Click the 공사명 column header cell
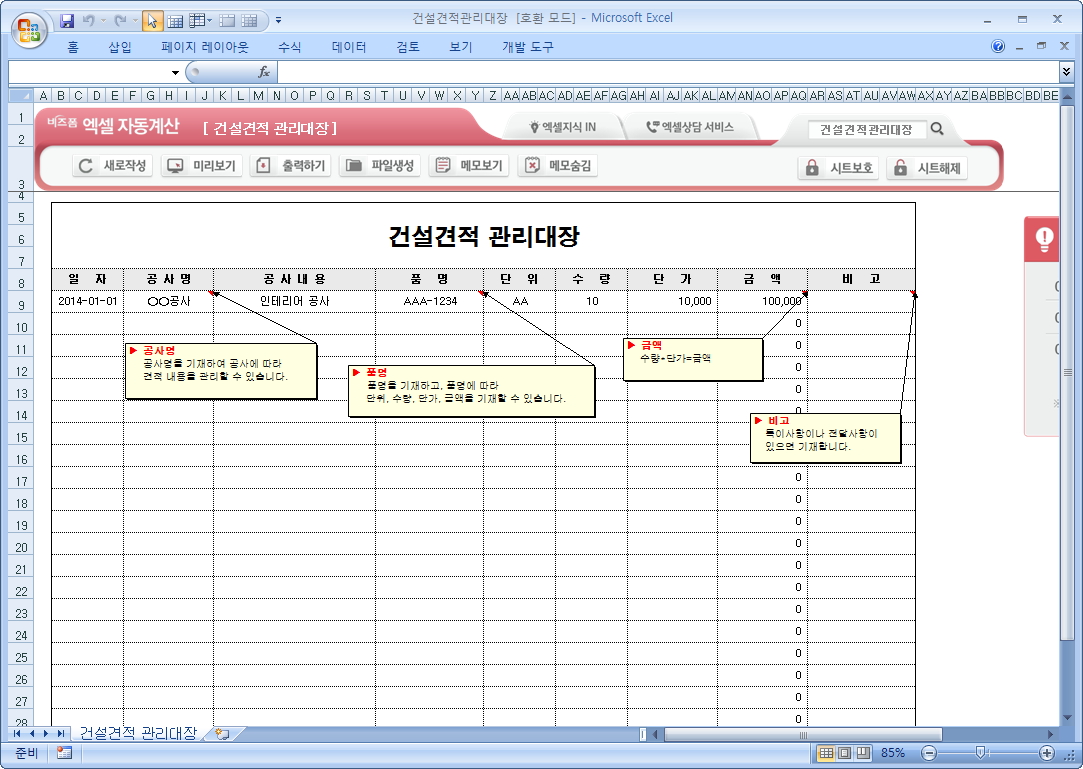Viewport: 1083px width, 769px height. 169,279
